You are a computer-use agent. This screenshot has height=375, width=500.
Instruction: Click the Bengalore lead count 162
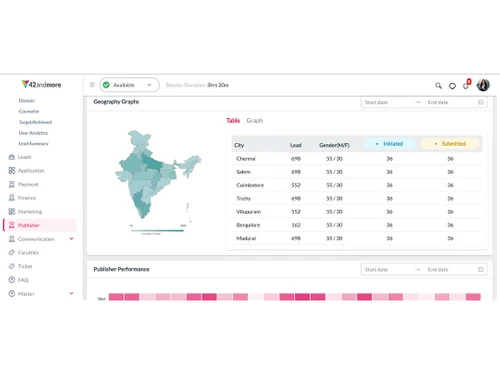point(296,225)
